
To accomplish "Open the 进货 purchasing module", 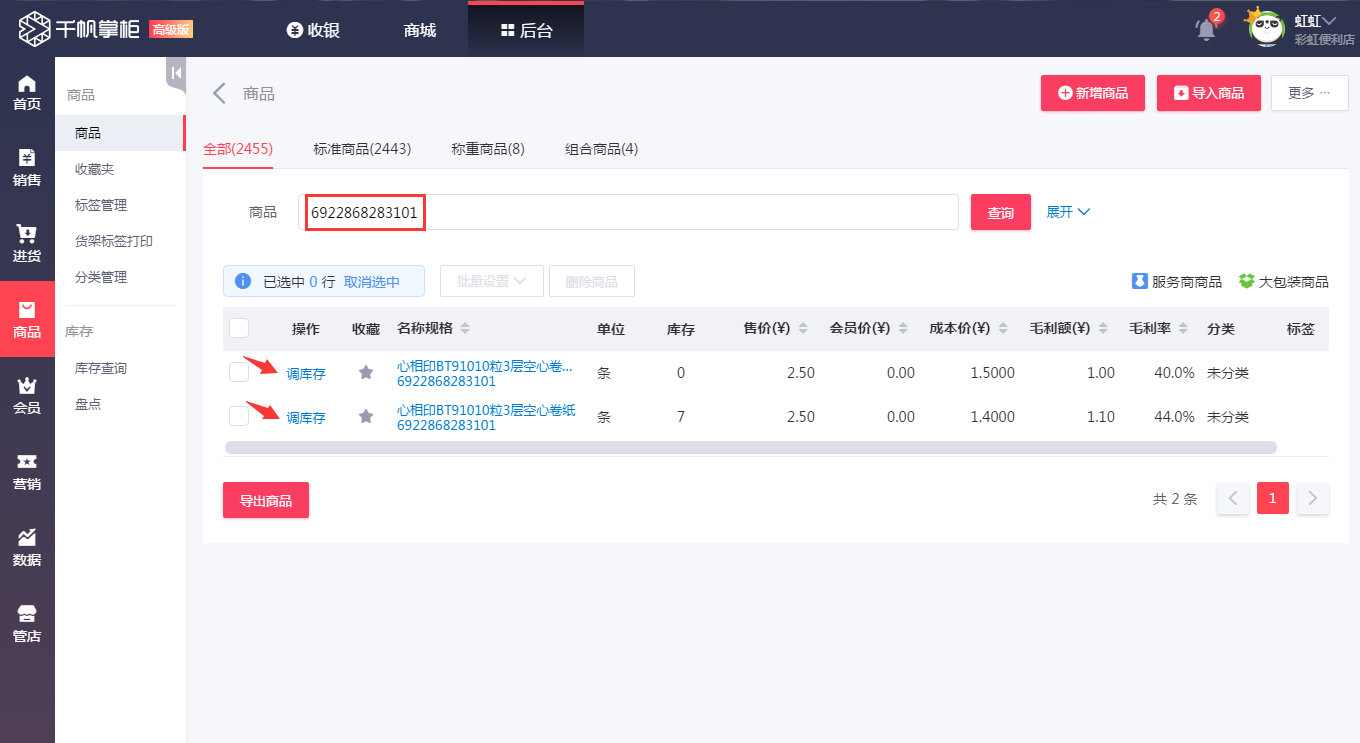I will 27,240.
